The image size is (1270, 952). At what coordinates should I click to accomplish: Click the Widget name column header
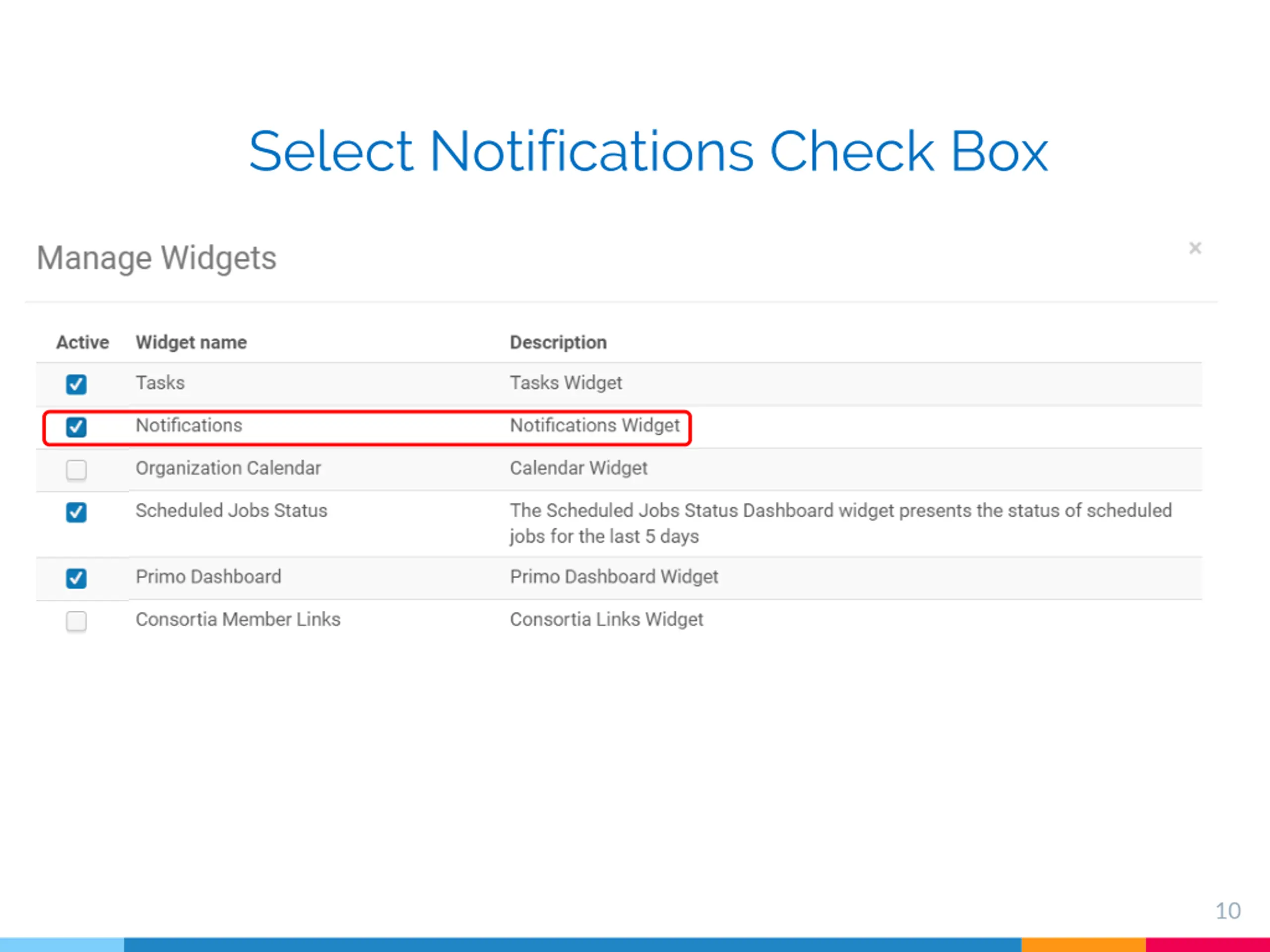coord(191,342)
